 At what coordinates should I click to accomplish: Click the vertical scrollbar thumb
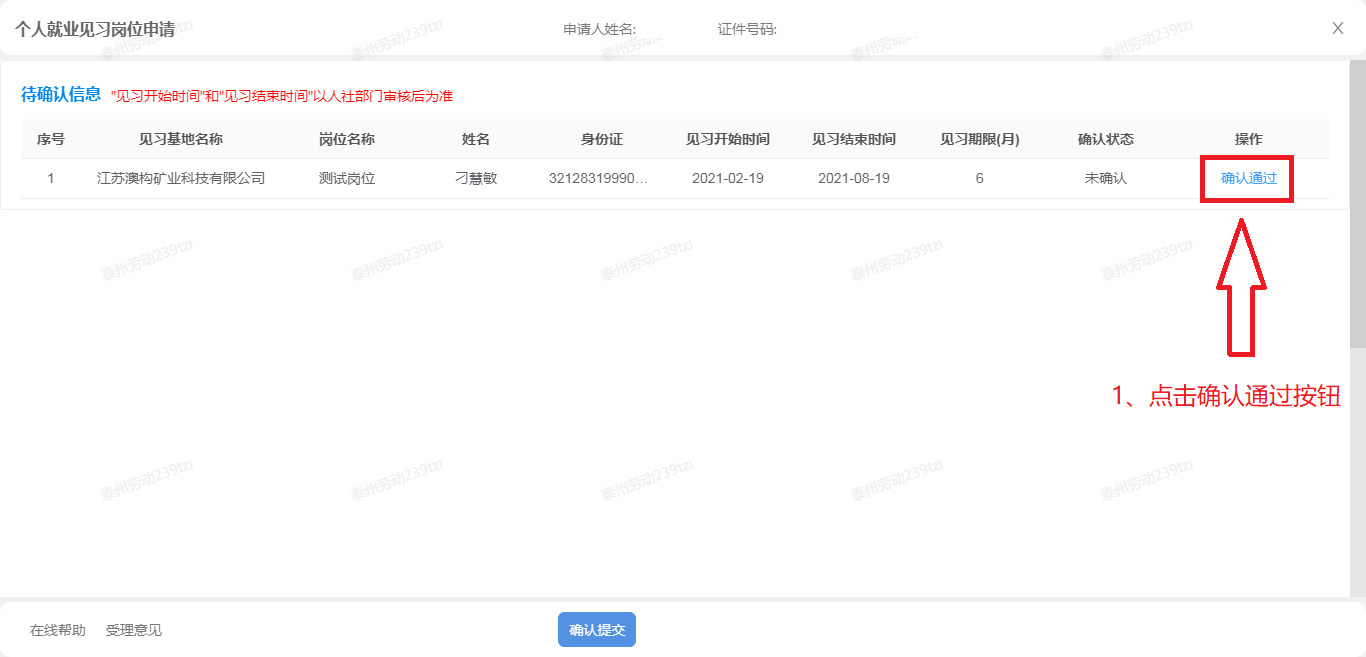coord(1357,200)
